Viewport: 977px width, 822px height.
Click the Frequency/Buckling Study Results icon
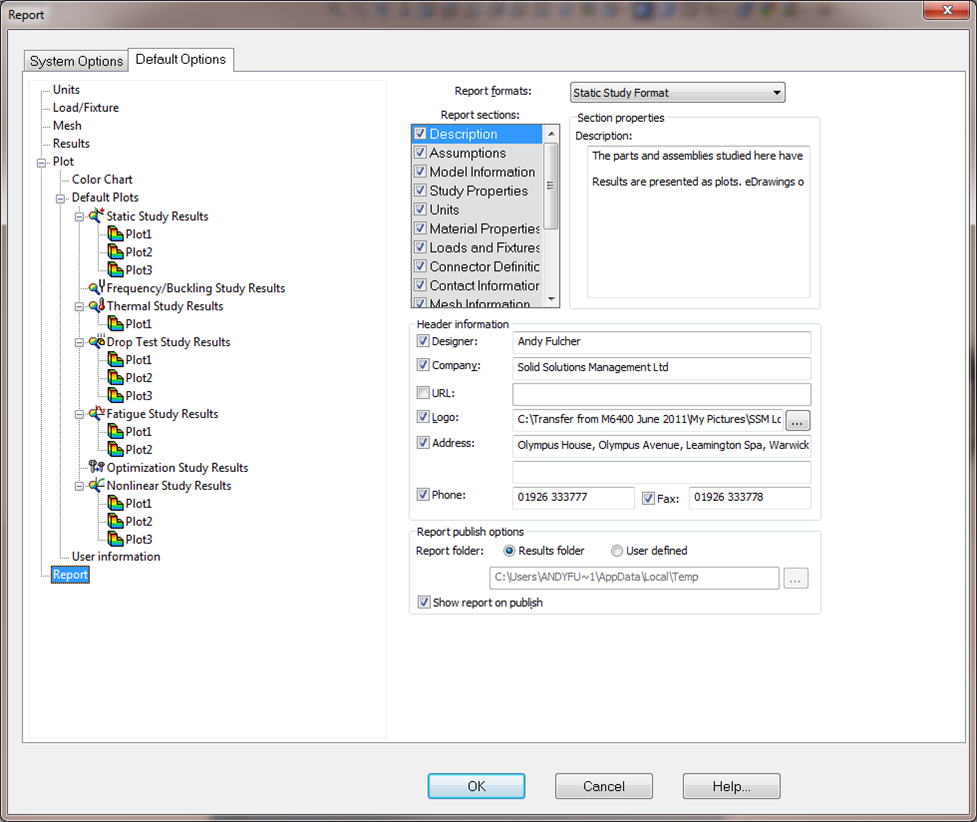tap(97, 288)
